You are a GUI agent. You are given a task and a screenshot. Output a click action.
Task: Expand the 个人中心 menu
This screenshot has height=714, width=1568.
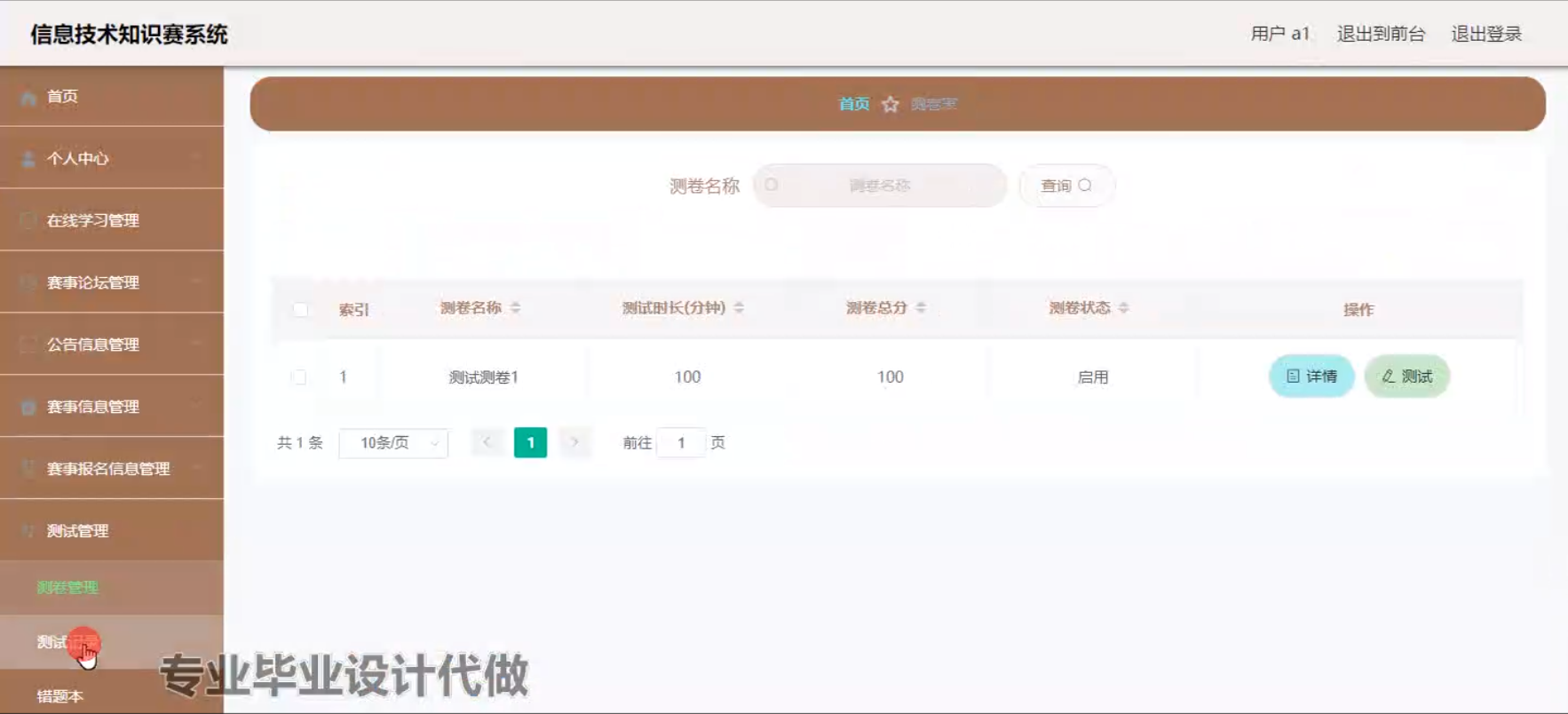(112, 158)
